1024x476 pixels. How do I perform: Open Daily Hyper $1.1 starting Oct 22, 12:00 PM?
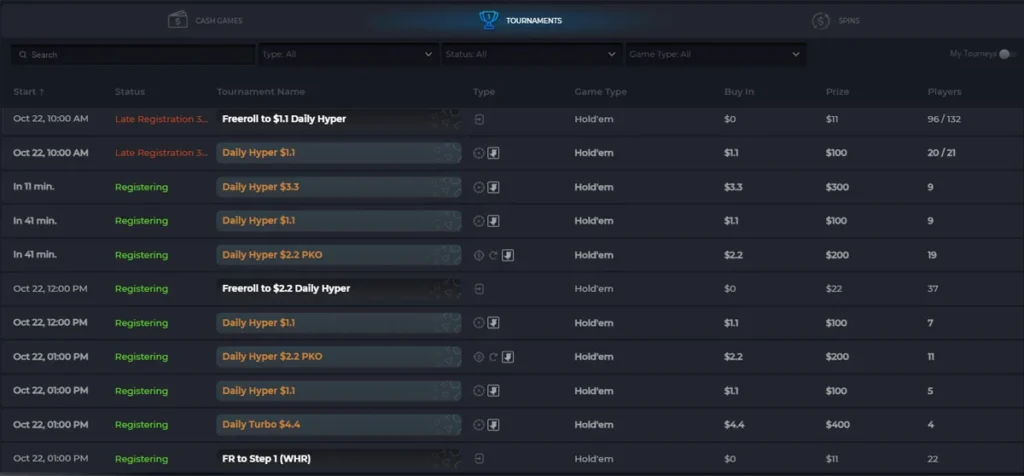[x=339, y=323]
